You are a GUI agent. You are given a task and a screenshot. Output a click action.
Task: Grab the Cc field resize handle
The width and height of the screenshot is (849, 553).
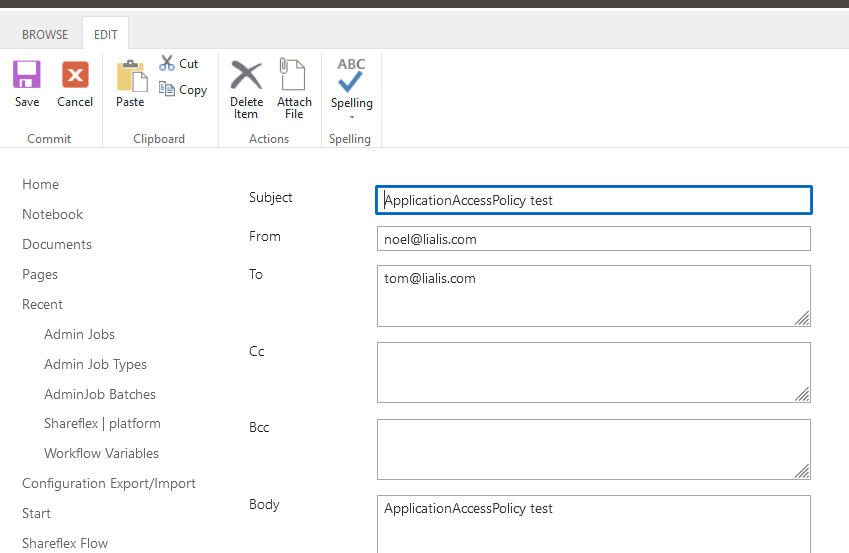(x=802, y=394)
